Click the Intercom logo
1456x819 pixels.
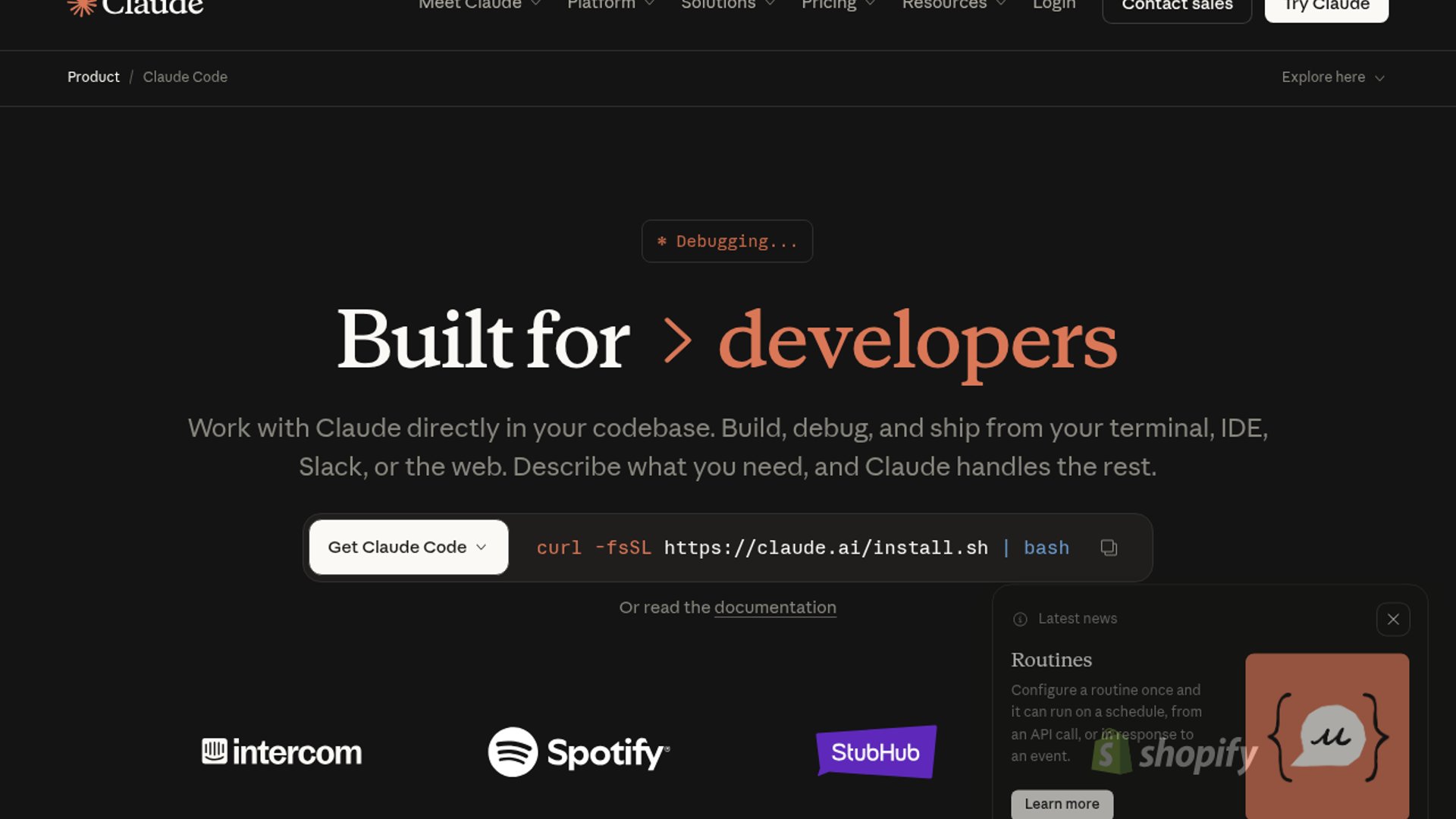pos(281,752)
